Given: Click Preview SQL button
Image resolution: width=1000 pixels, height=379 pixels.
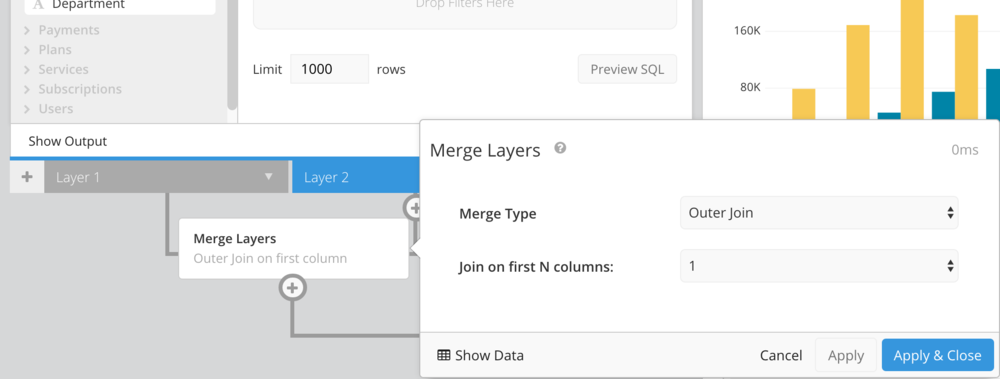Looking at the screenshot, I should tap(627, 69).
